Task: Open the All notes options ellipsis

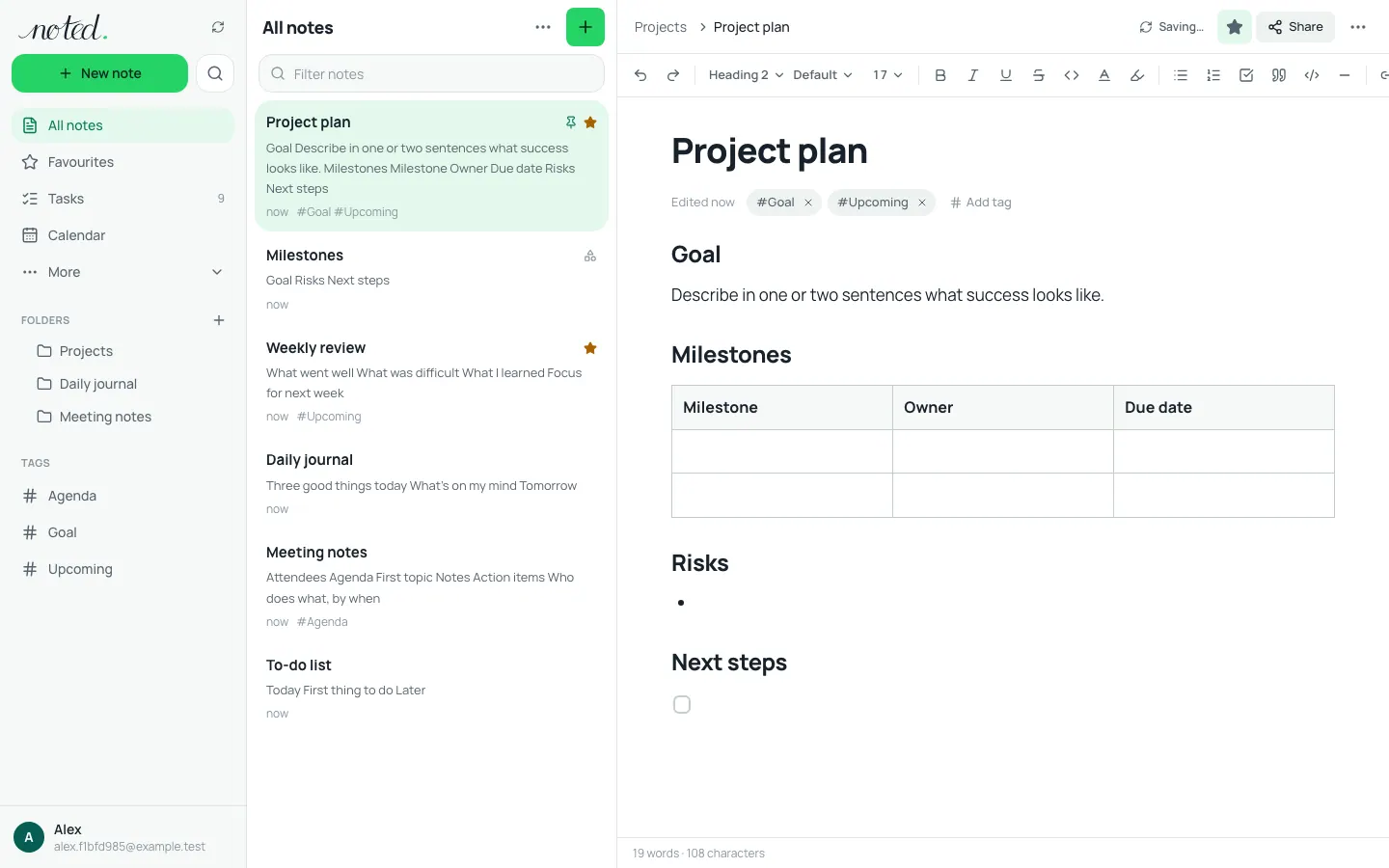Action: click(543, 27)
